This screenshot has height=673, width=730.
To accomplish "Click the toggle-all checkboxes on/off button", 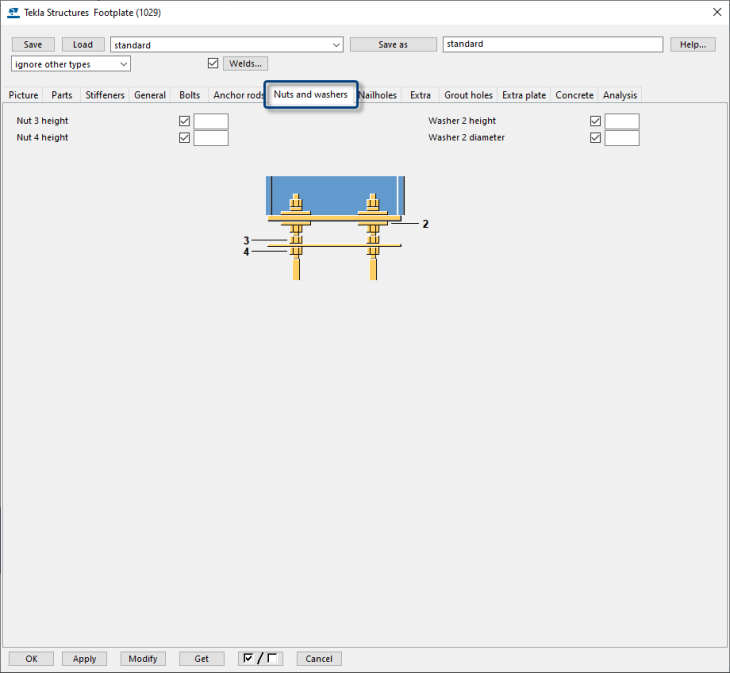I will point(261,658).
